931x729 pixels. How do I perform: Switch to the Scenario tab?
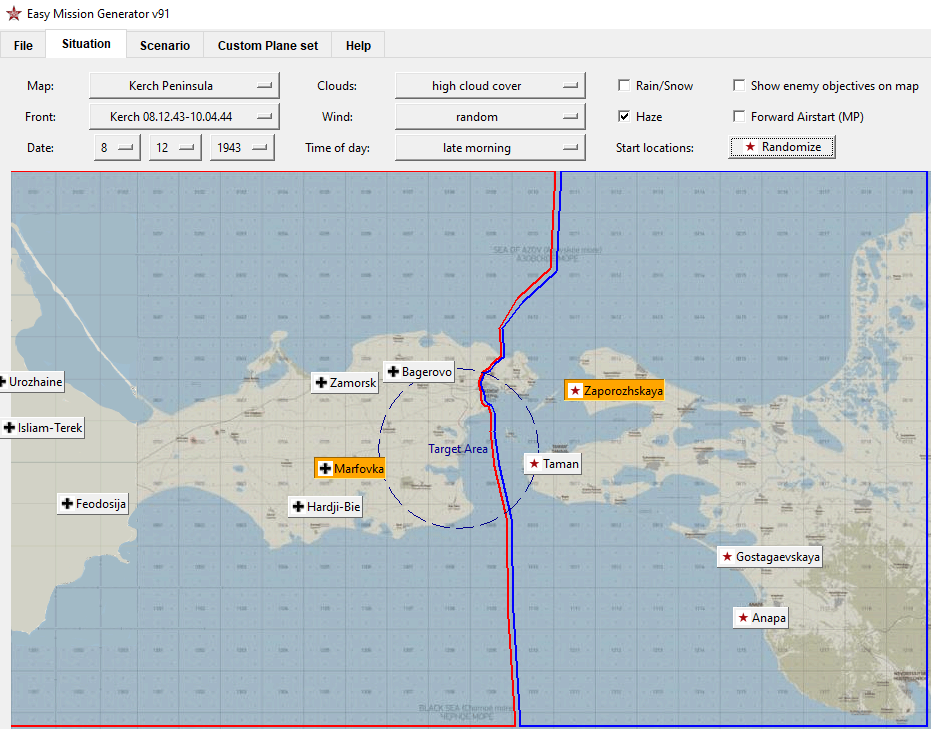(165, 46)
